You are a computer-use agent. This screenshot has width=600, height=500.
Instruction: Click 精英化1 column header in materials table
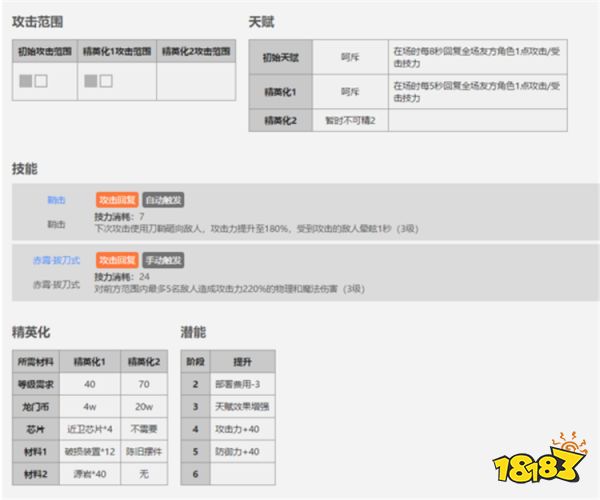tap(90, 361)
